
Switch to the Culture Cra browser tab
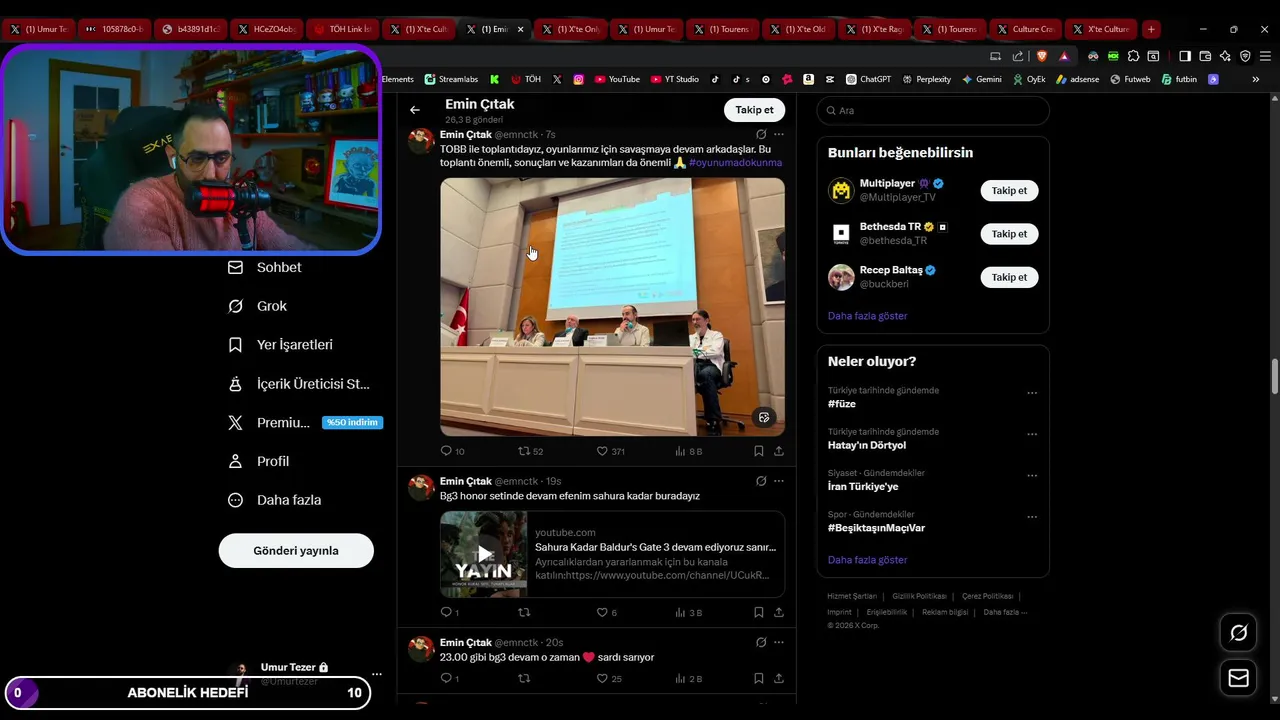1025,29
